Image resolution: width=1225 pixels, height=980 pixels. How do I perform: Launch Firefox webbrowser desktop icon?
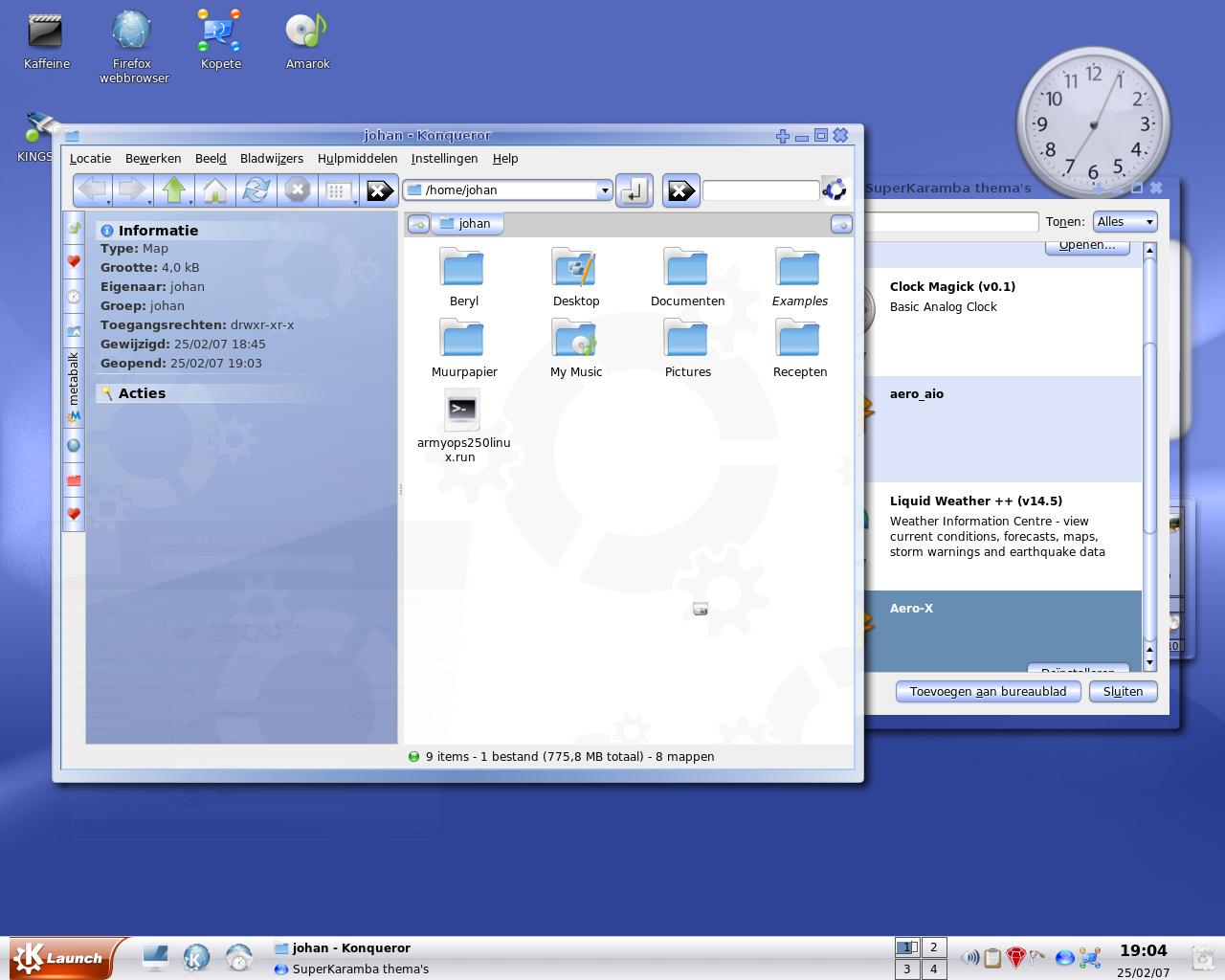(133, 47)
